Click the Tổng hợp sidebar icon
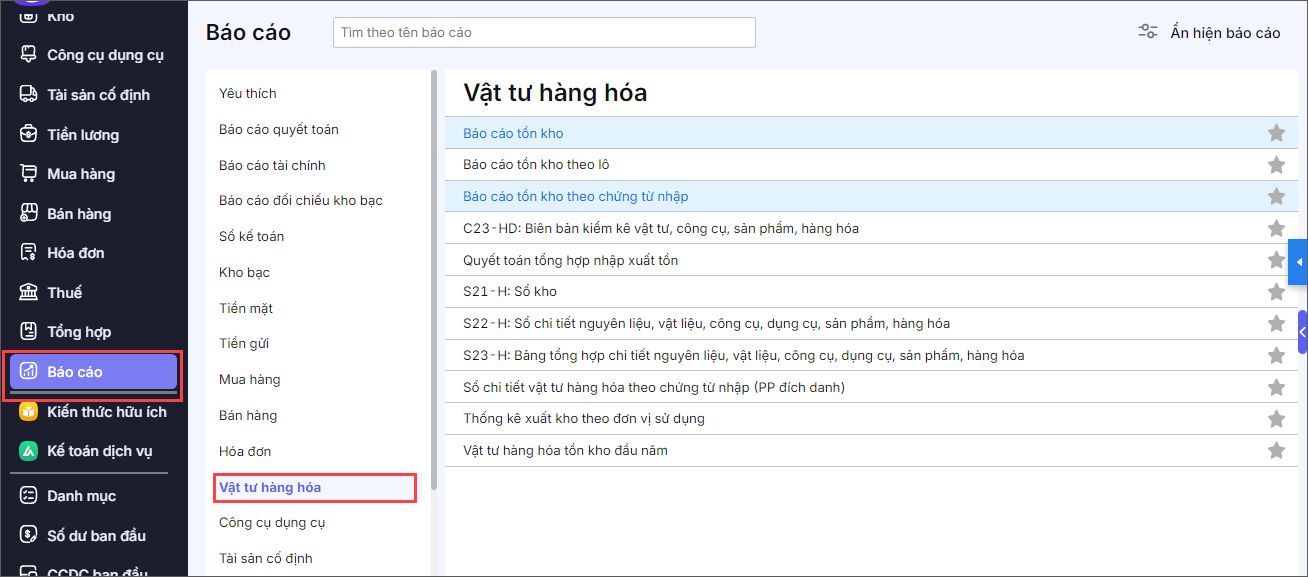Image resolution: width=1308 pixels, height=577 pixels. click(29, 331)
